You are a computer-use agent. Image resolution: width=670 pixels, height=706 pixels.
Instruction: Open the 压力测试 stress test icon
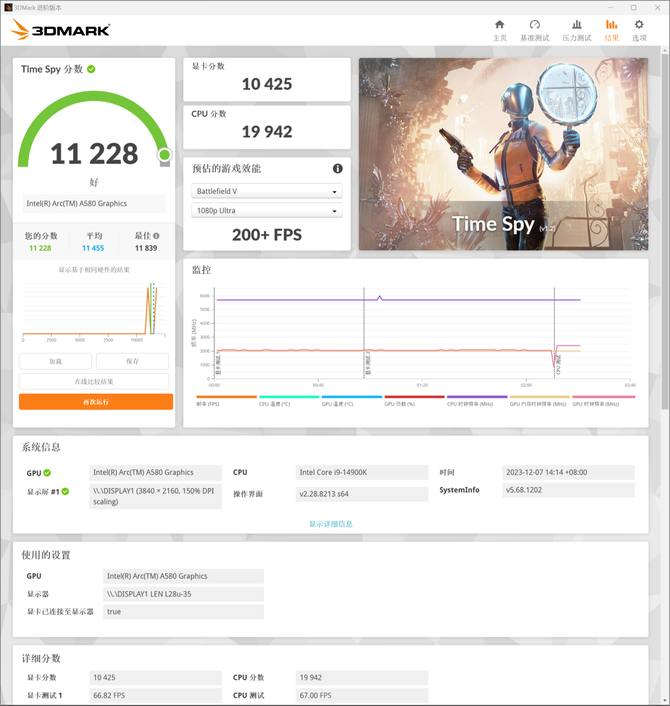[x=576, y=25]
